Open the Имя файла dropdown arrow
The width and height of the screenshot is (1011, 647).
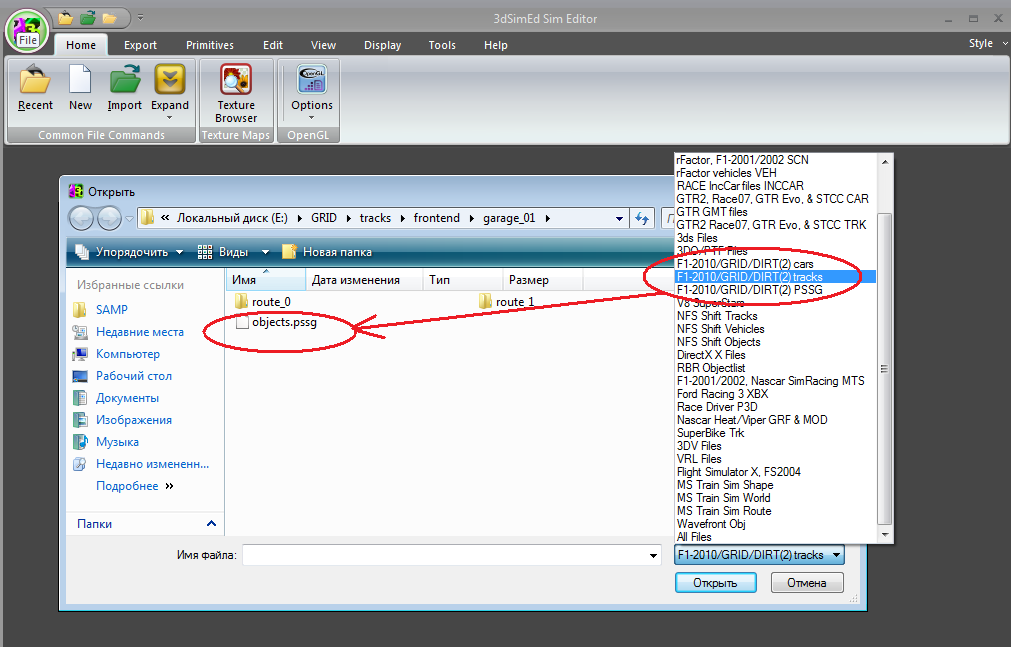click(x=653, y=555)
